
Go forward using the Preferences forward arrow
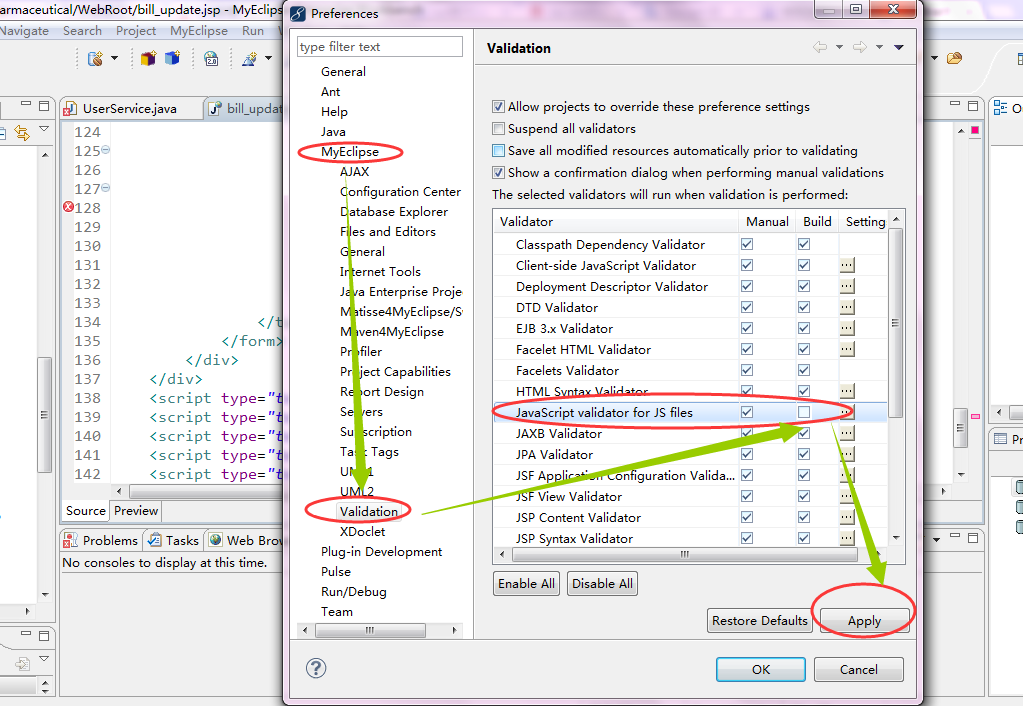(x=860, y=47)
